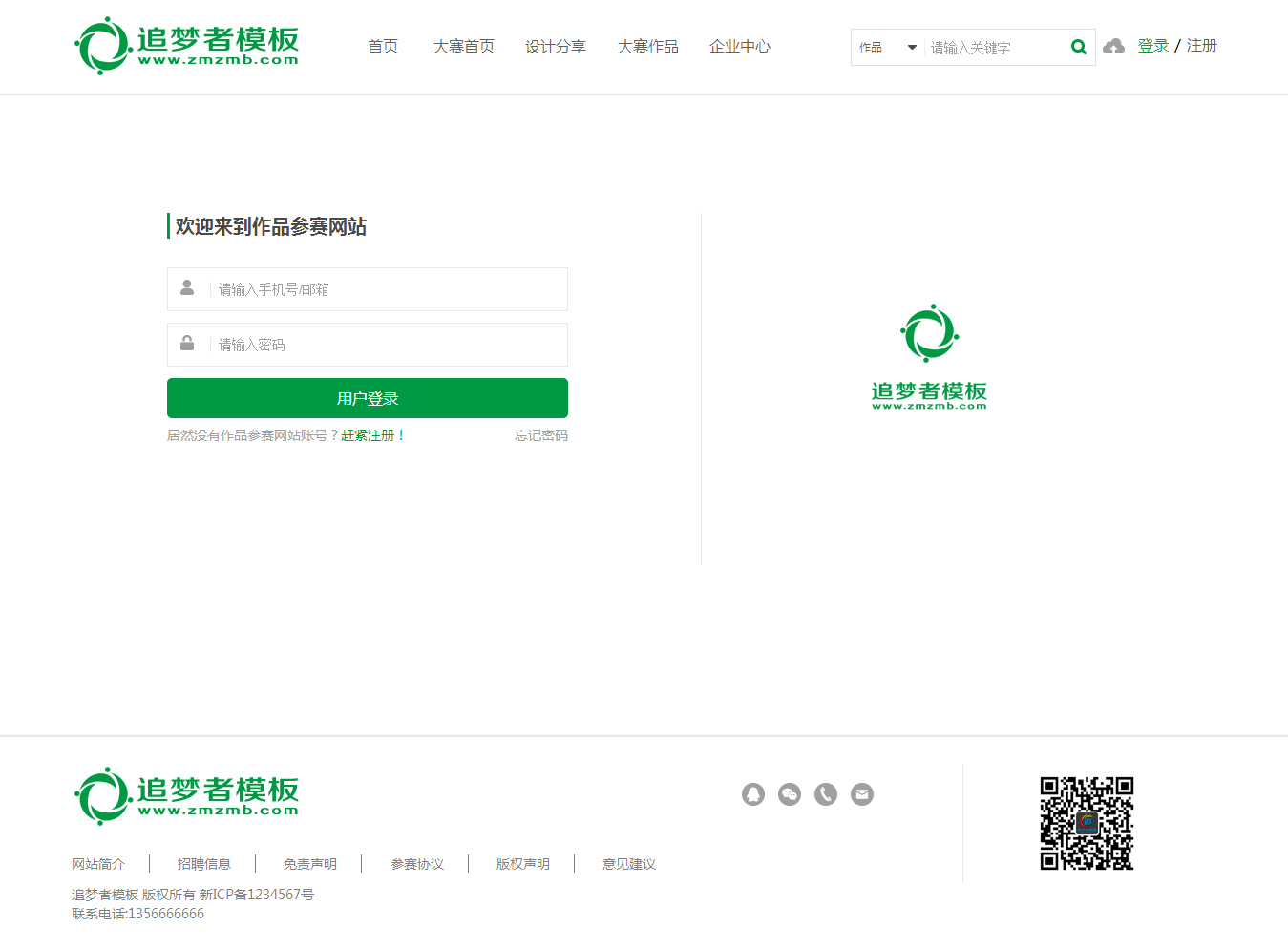
Task: Click the cloud upload icon
Action: pos(1113,47)
